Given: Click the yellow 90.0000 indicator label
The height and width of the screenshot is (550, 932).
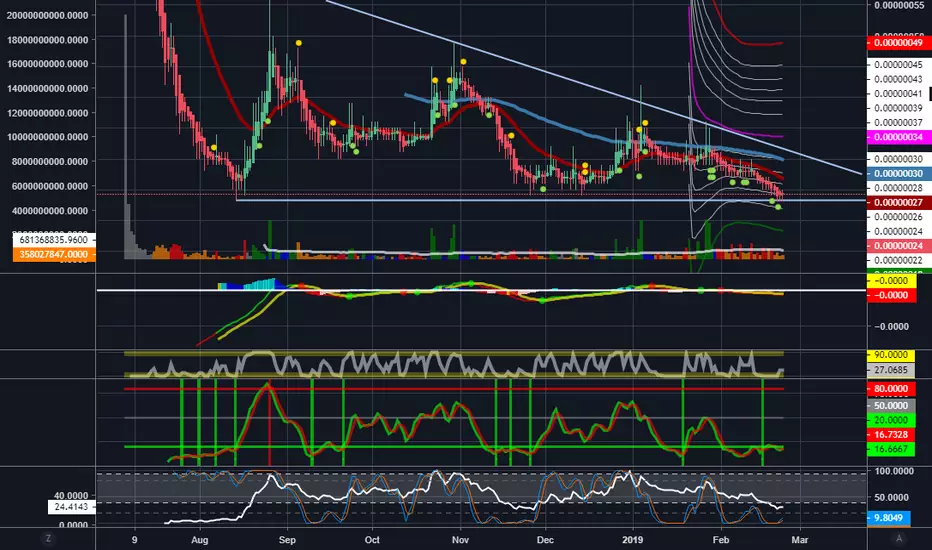Looking at the screenshot, I should point(892,355).
